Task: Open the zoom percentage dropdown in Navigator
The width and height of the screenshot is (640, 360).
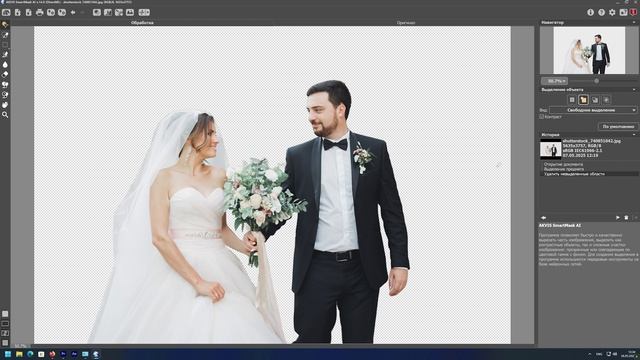Action: tap(555, 81)
